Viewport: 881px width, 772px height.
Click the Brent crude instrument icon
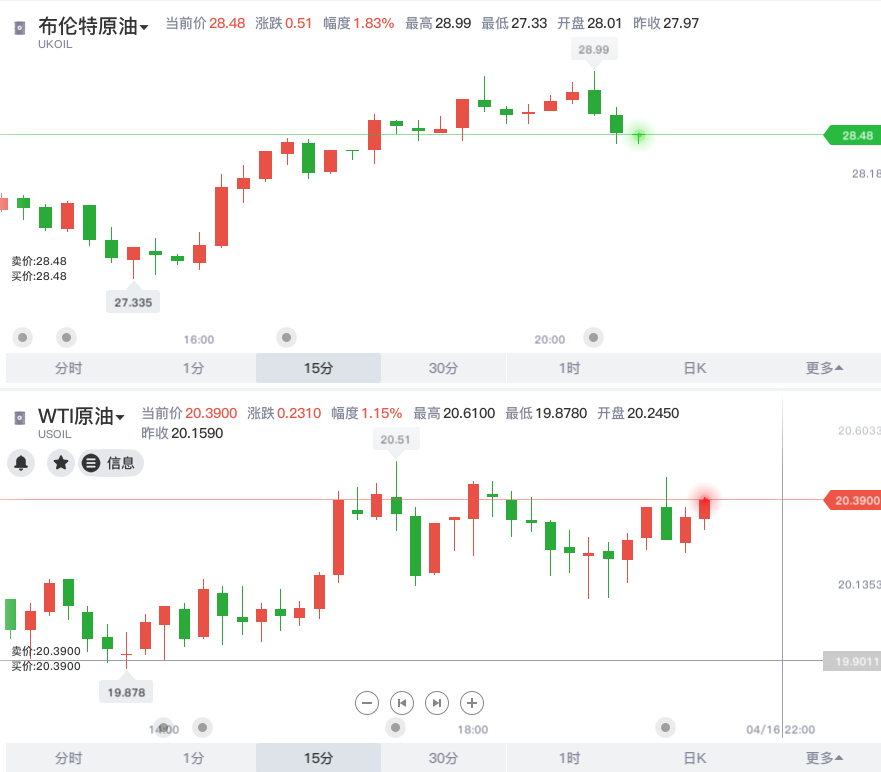(20, 28)
